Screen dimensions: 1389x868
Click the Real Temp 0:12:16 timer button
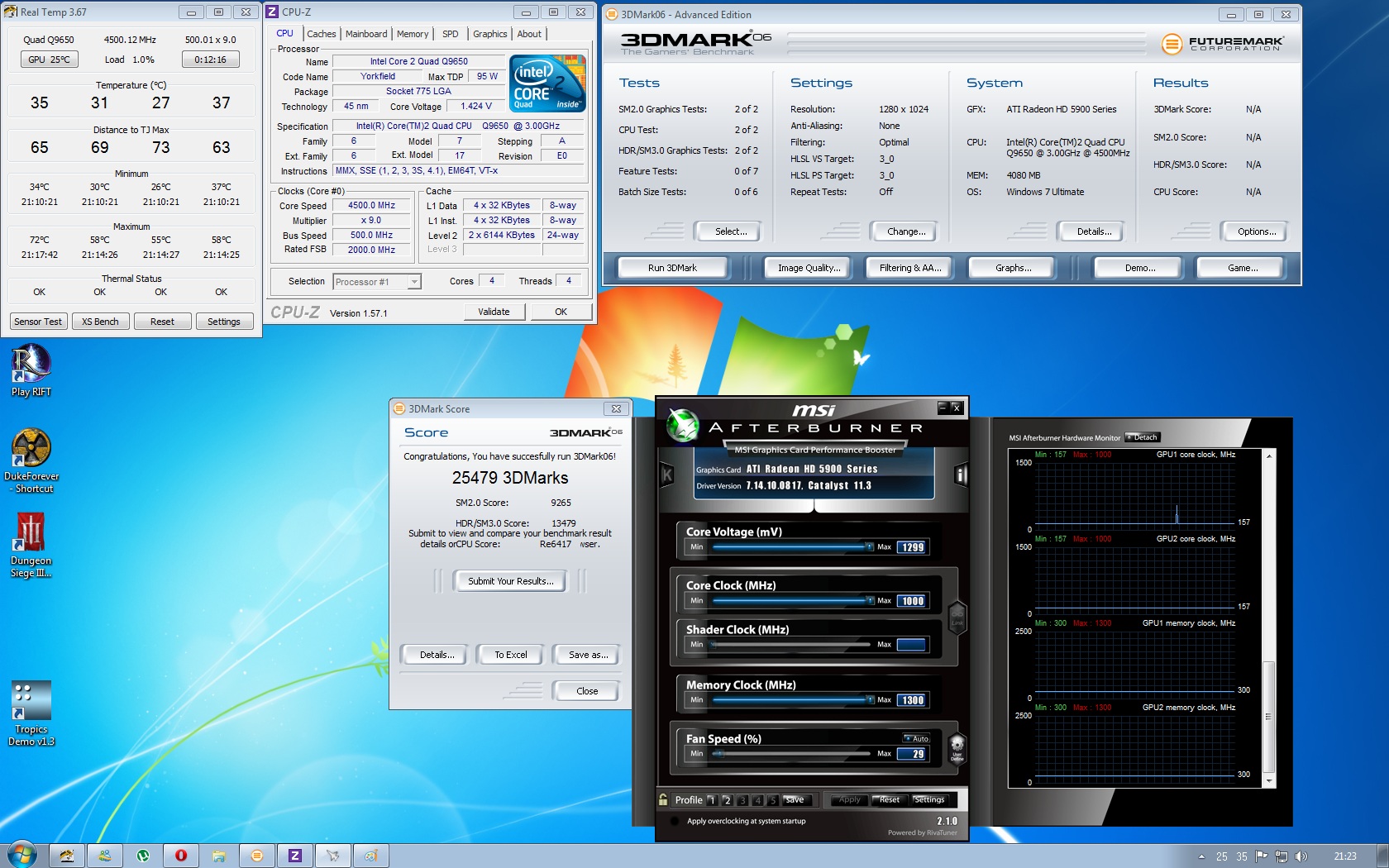coord(211,60)
